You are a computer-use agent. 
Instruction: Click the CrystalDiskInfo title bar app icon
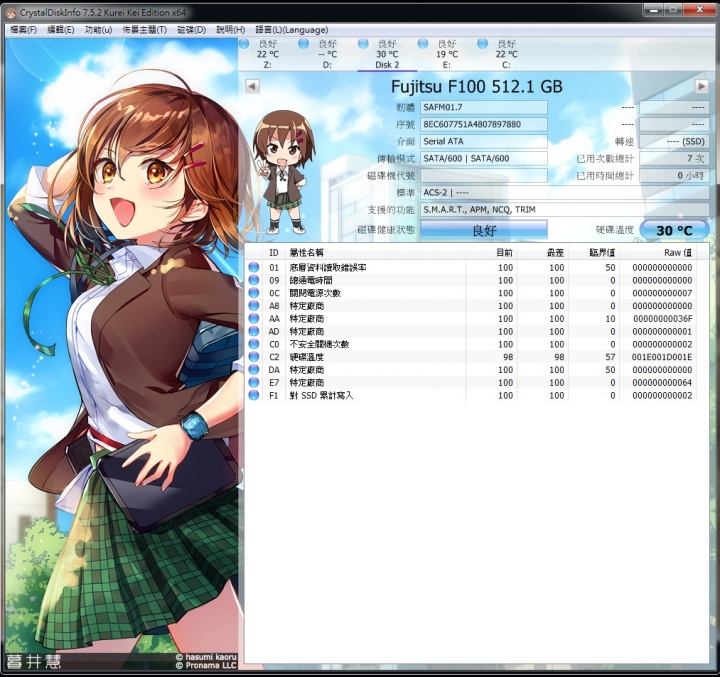pyautogui.click(x=11, y=13)
